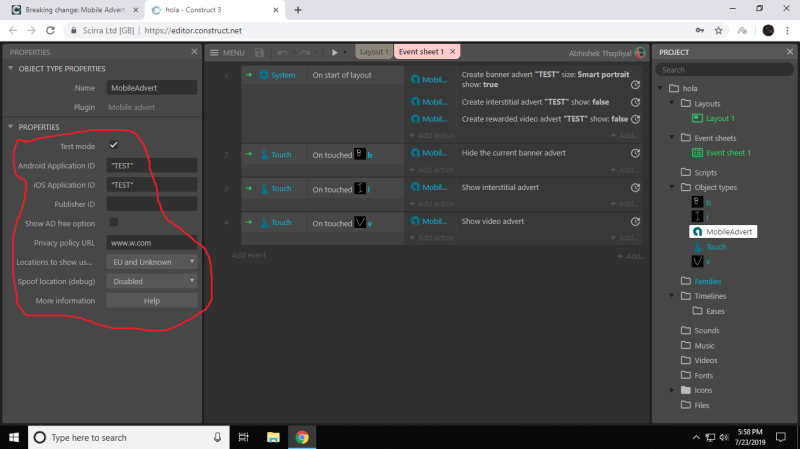Click the iOS Application ID field
Screen dimensions: 800x449
click(x=152, y=185)
